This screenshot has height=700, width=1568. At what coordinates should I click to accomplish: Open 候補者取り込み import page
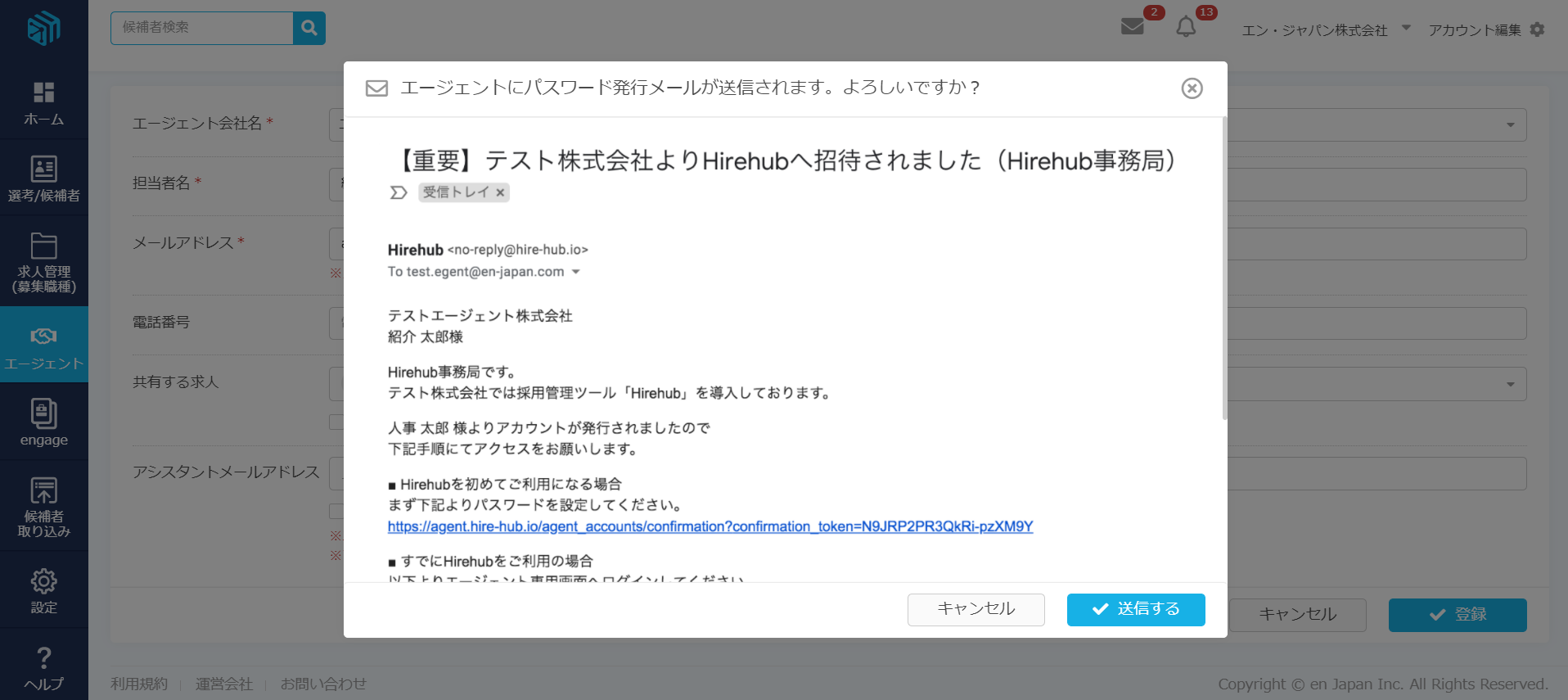[43, 507]
